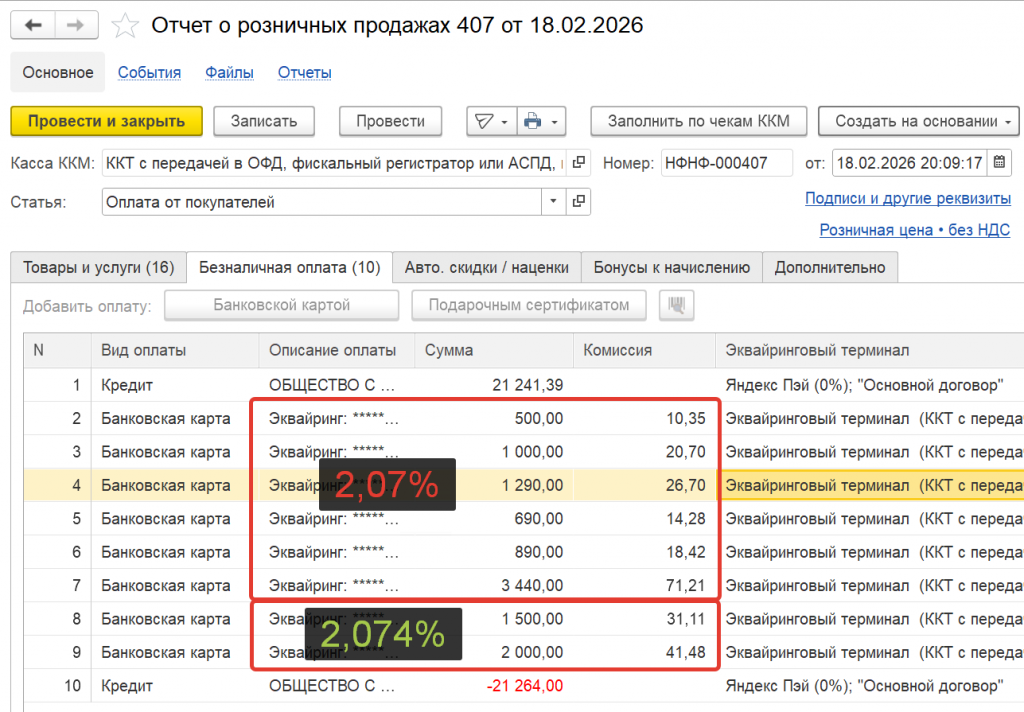Click the Записать button

click(x=264, y=121)
